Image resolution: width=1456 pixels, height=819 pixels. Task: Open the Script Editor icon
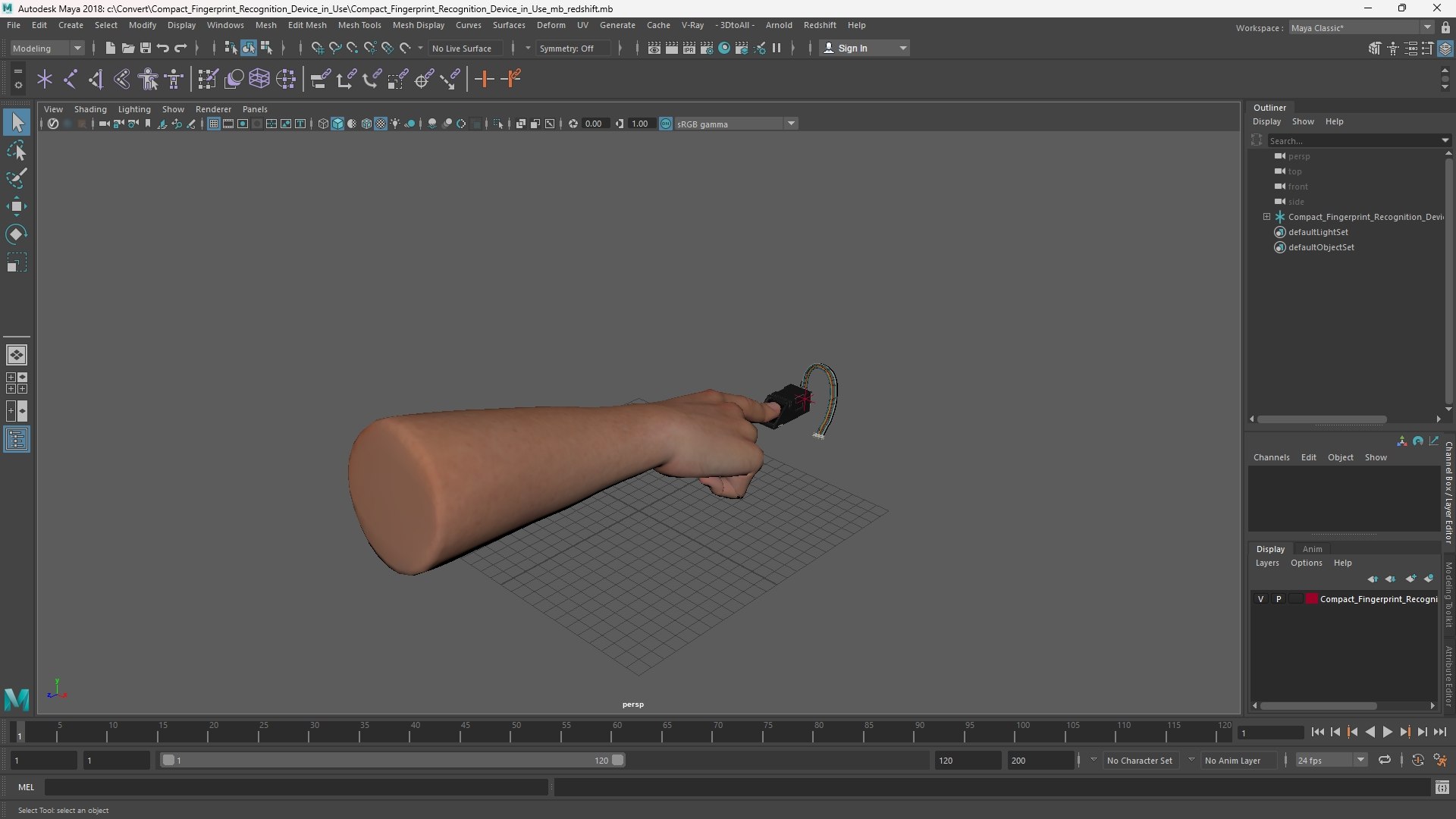(1442, 788)
